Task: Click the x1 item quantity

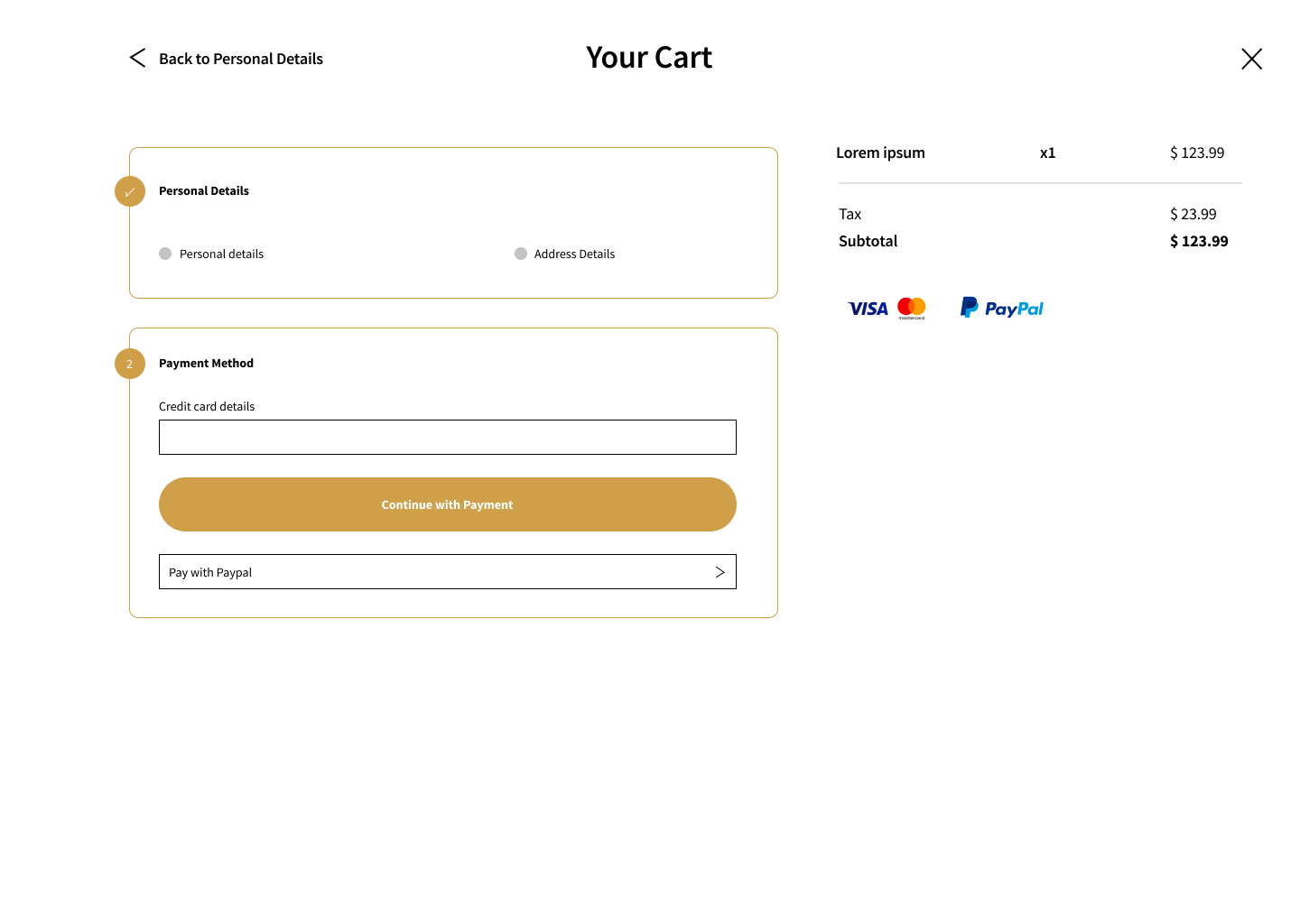Action: [x=1047, y=153]
